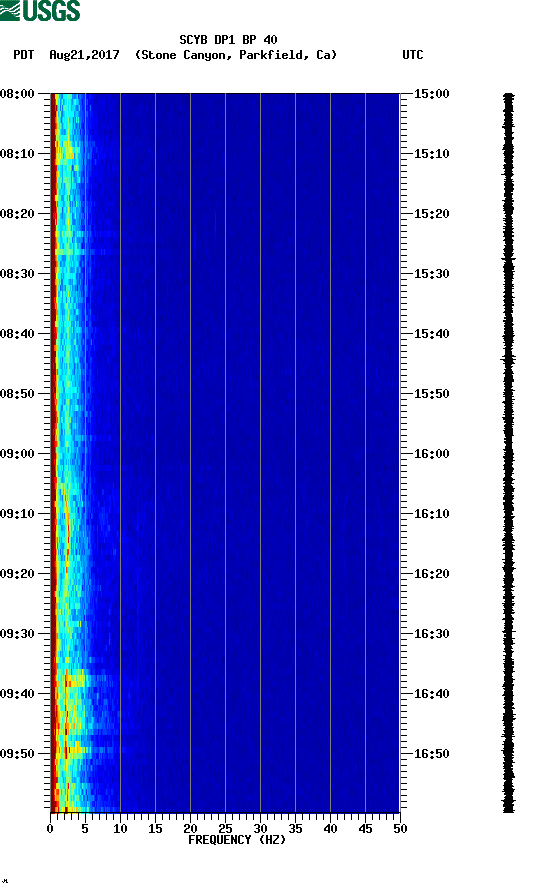
Task: Click the 'PDT' timezone label
Action: (23, 55)
